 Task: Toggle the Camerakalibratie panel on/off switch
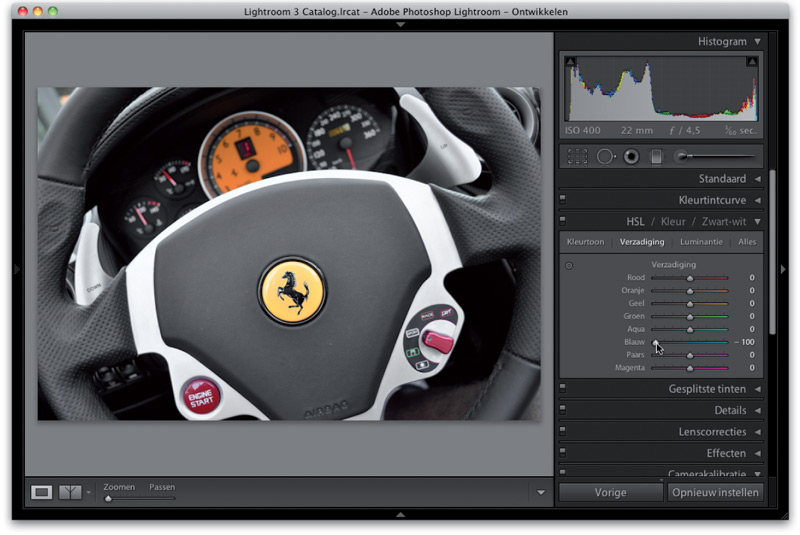pyautogui.click(x=563, y=472)
